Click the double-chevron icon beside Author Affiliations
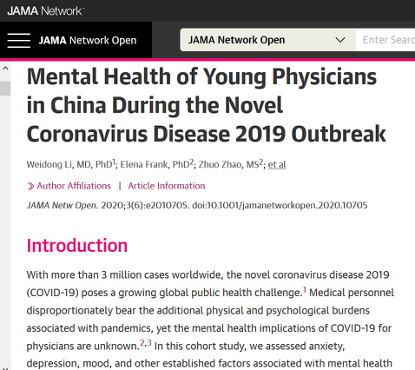Viewport: 415px width, 370px height. (31, 186)
